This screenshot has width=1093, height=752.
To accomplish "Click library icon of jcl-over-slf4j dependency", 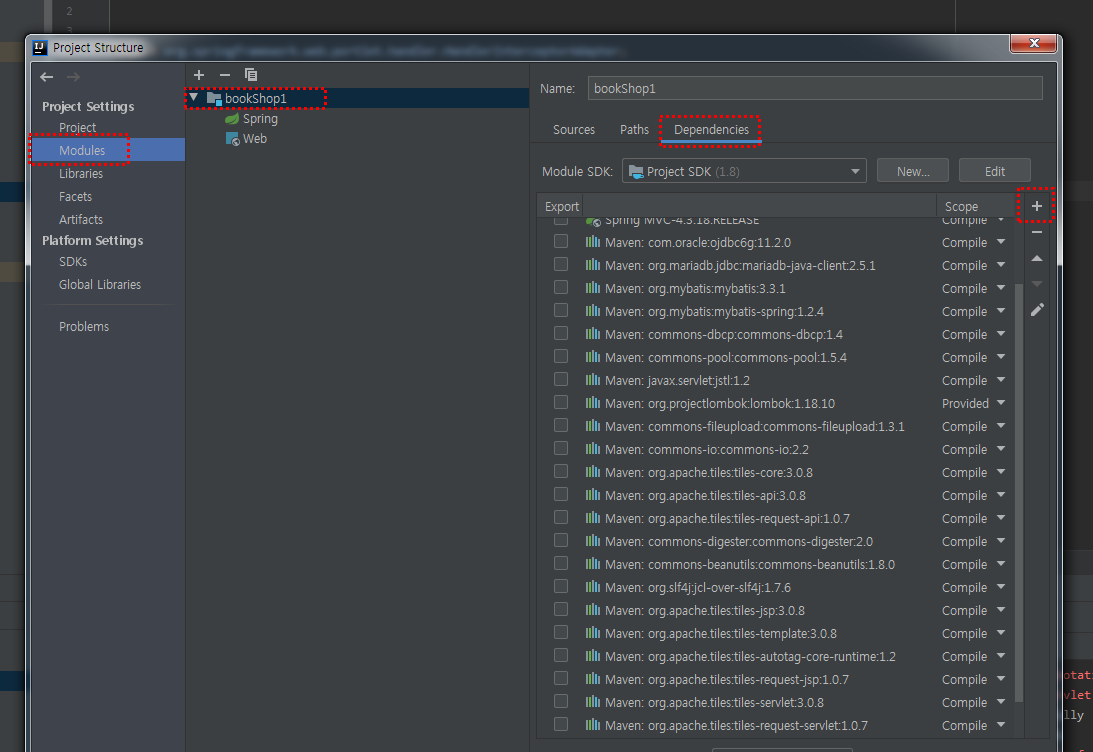I will pyautogui.click(x=593, y=587).
